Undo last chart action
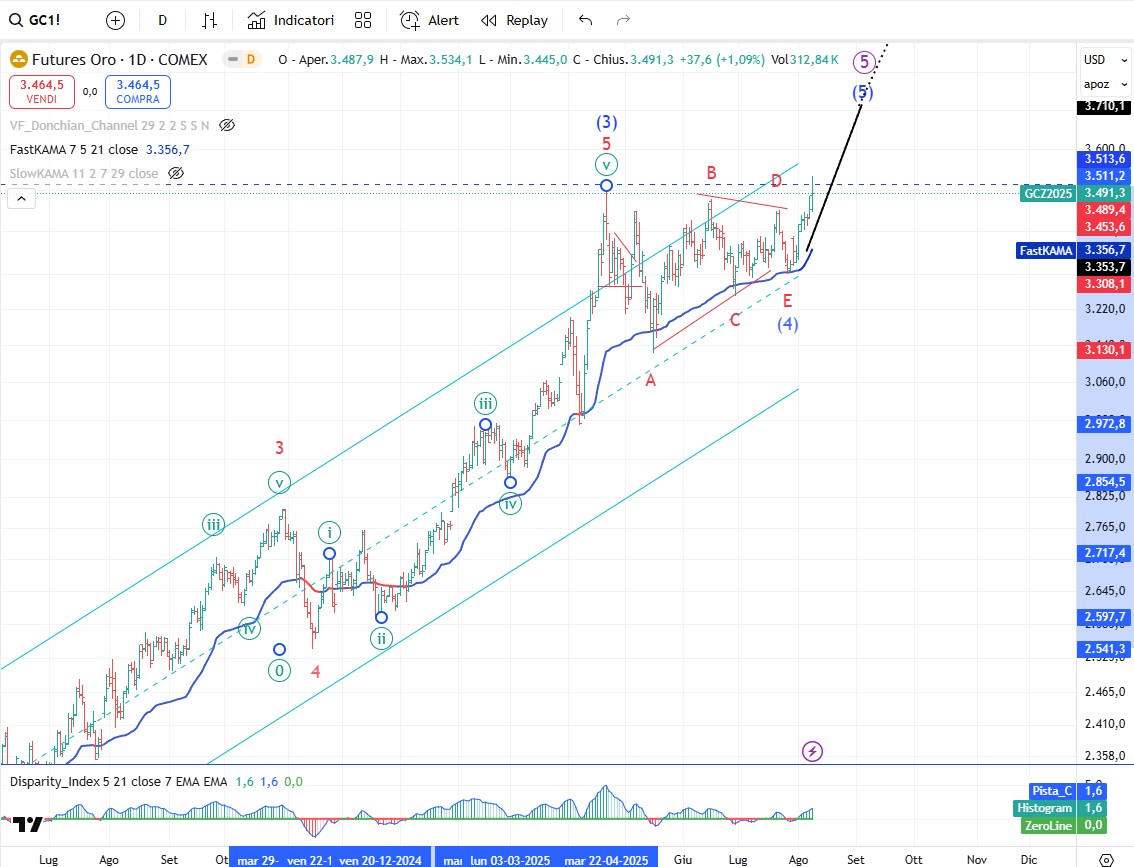 tap(586, 20)
